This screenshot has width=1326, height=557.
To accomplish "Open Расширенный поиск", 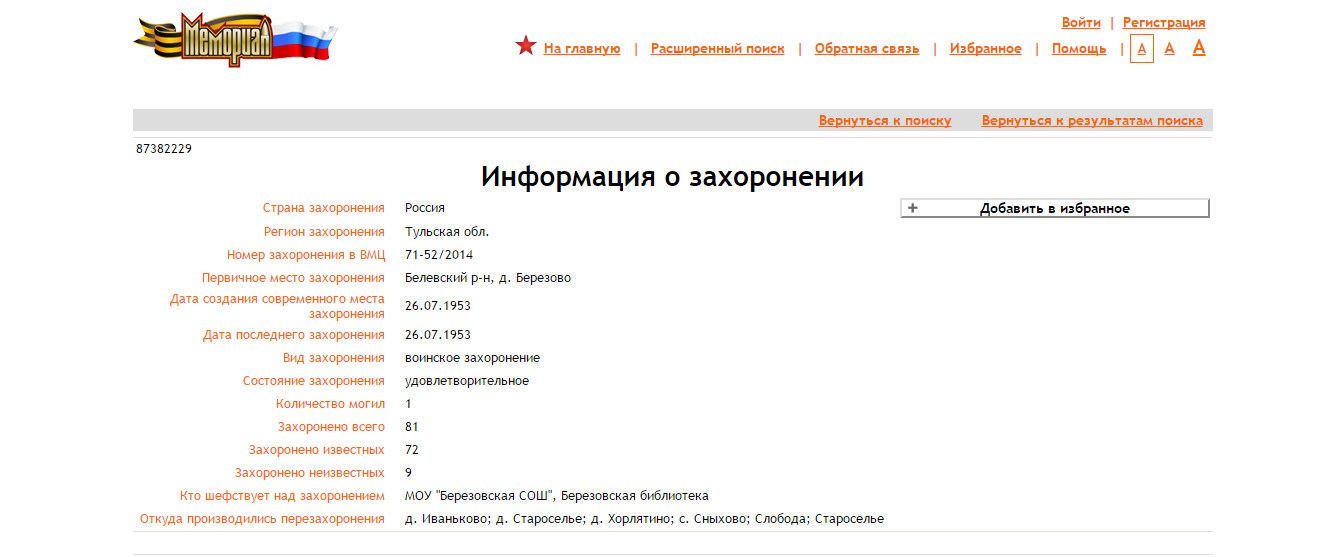I will 717,48.
